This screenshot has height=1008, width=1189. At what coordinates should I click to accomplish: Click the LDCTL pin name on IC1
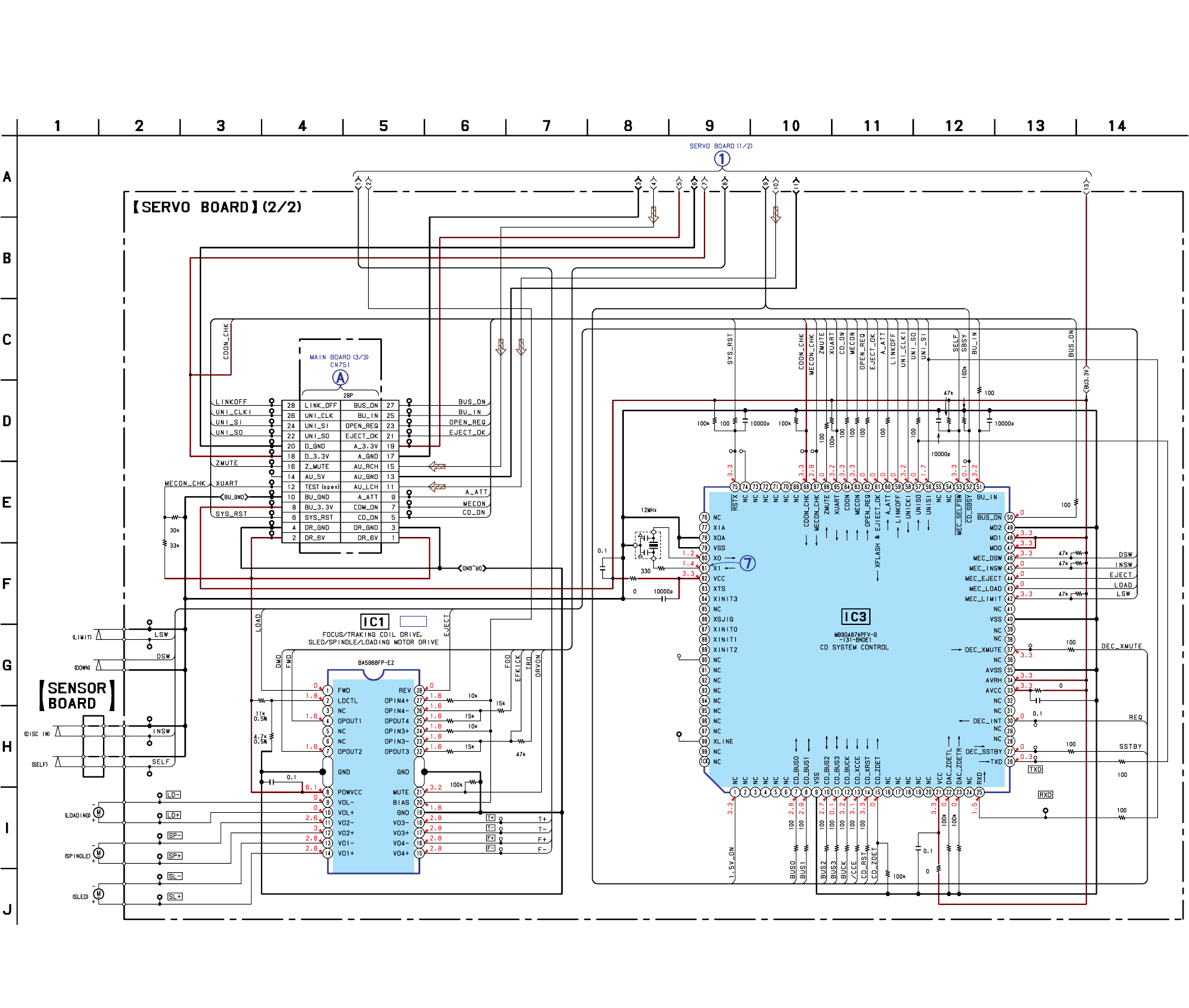348,700
